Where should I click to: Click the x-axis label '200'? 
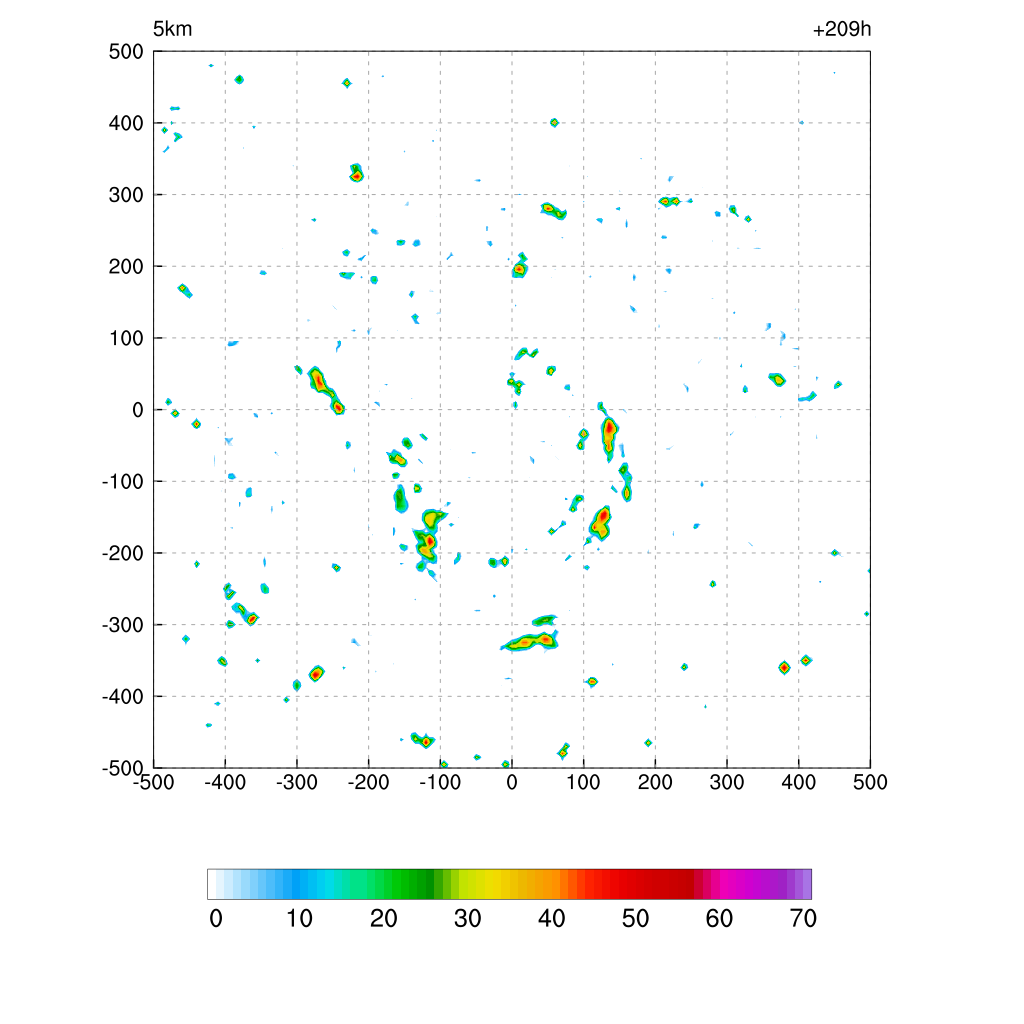tap(655, 782)
